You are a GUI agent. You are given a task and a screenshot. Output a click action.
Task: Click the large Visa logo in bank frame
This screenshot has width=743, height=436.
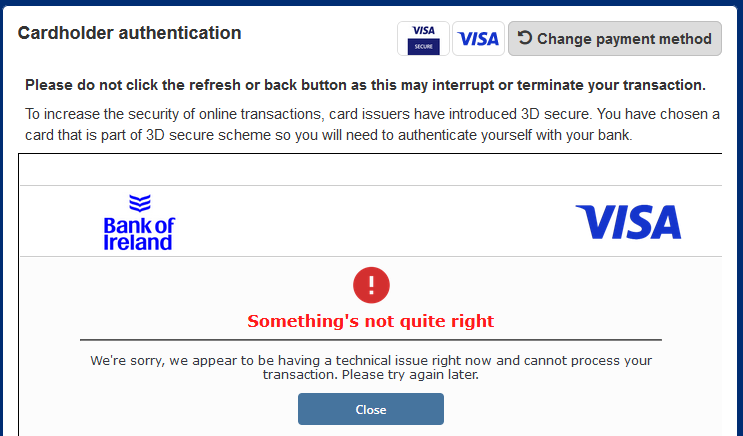point(628,222)
